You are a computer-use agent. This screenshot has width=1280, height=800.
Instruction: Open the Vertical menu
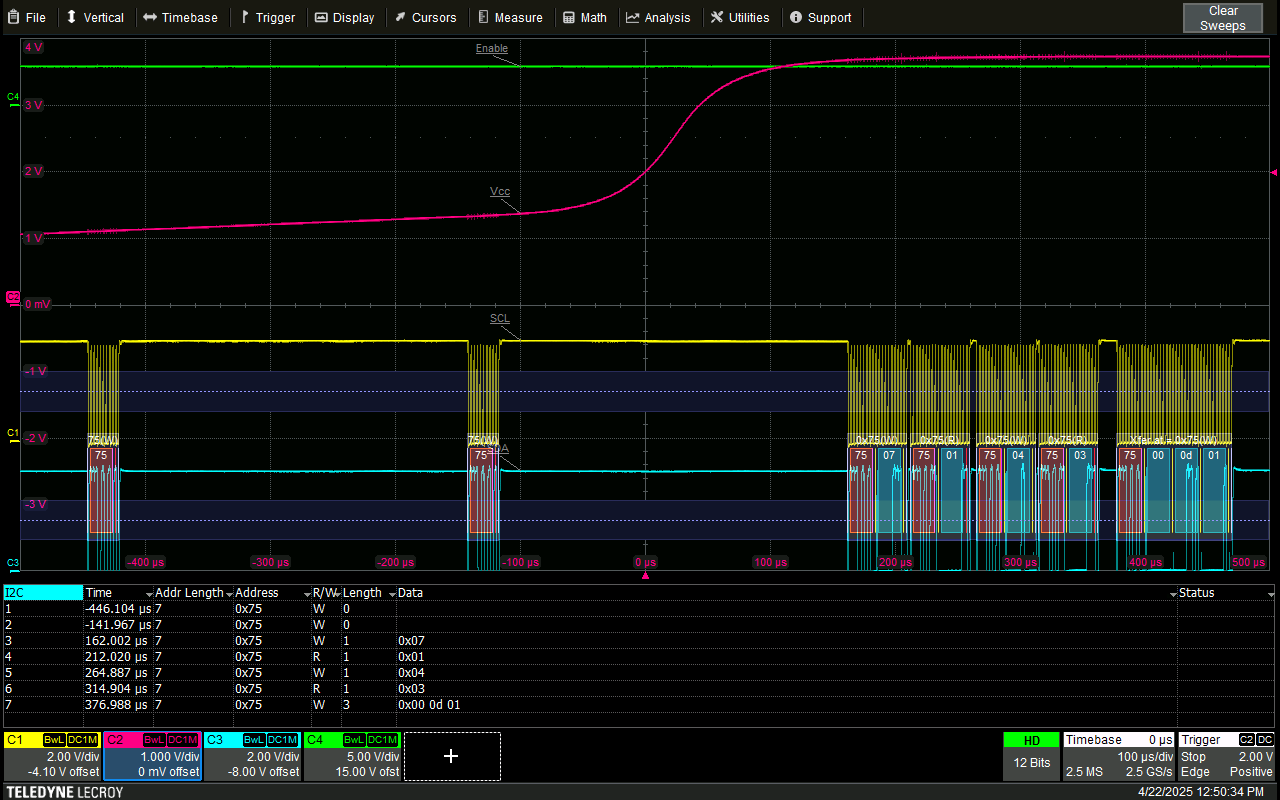coord(95,17)
